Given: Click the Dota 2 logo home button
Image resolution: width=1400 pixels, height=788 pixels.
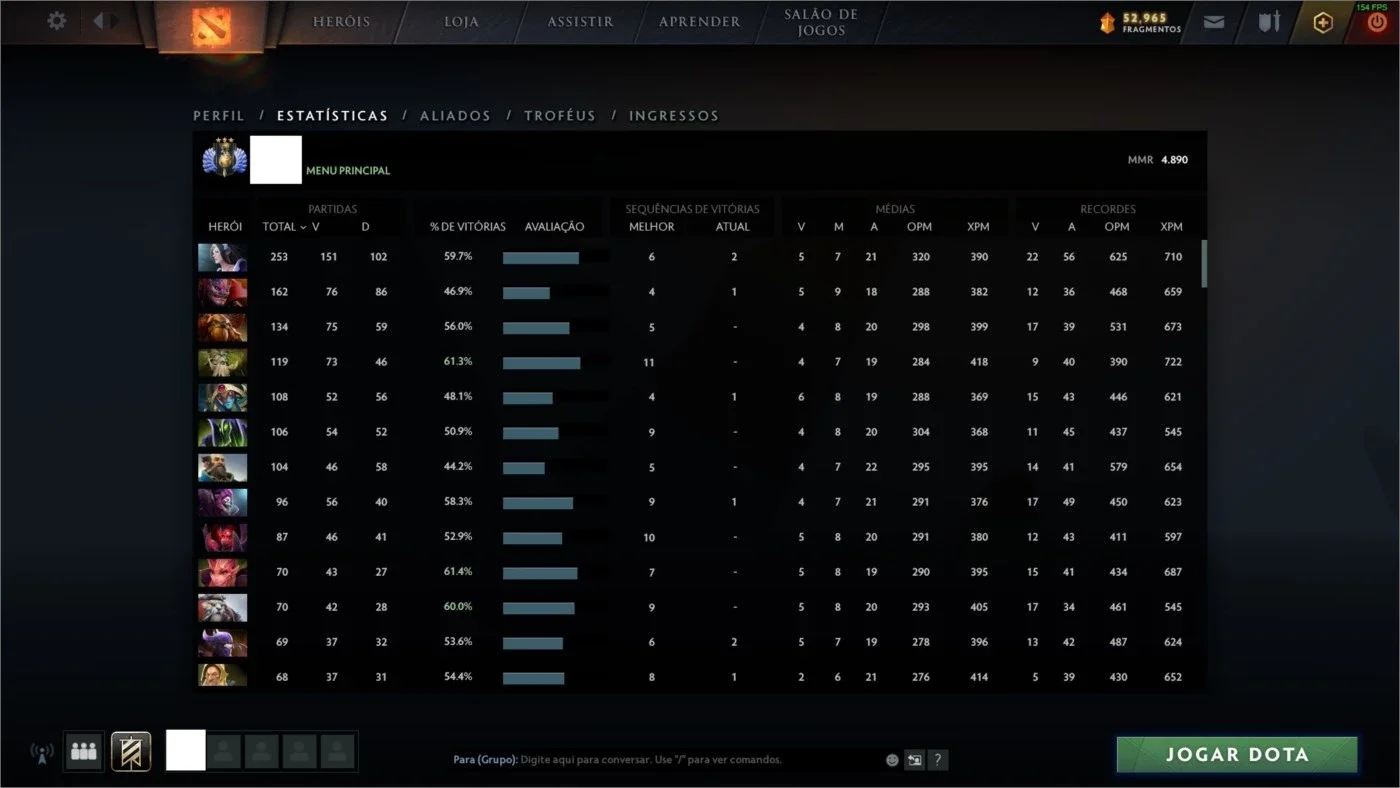Looking at the screenshot, I should pyautogui.click(x=211, y=26).
